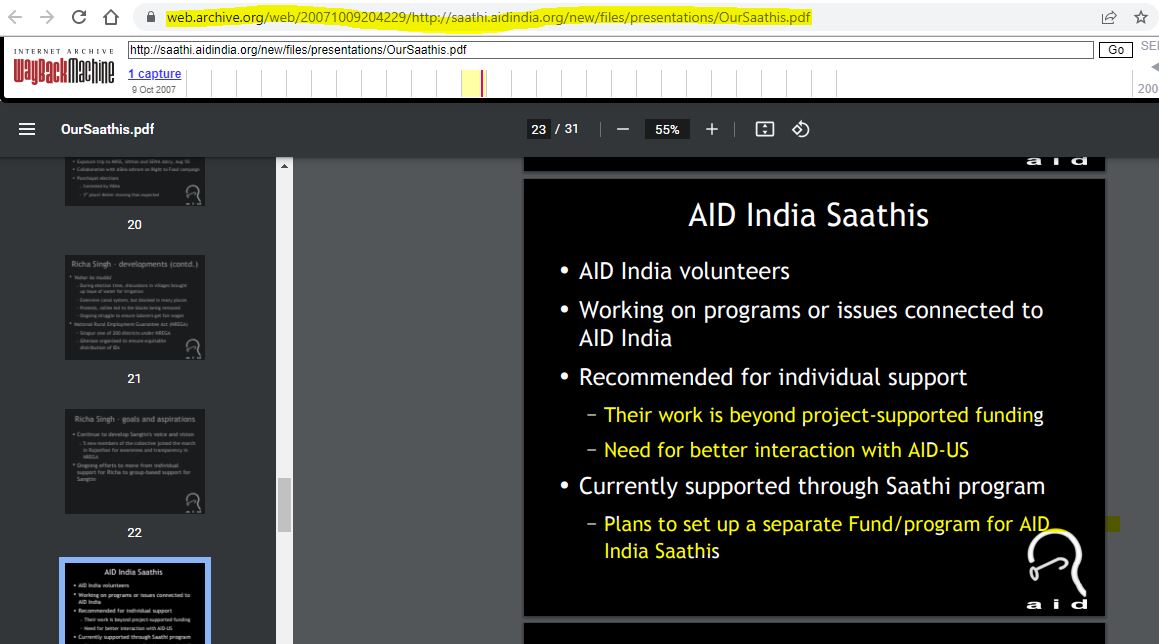Click Need for better interaction with AID-US
Screen dimensions: 1159x644
786,450
